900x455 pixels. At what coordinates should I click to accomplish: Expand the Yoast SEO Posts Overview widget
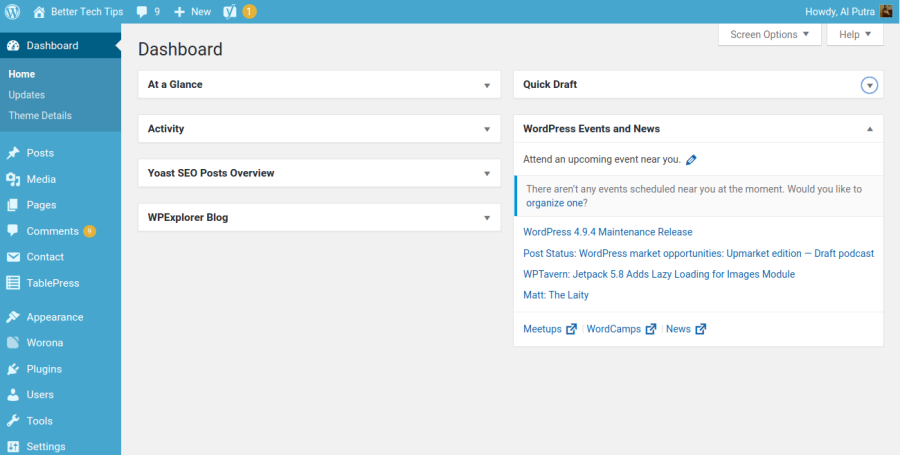487,173
